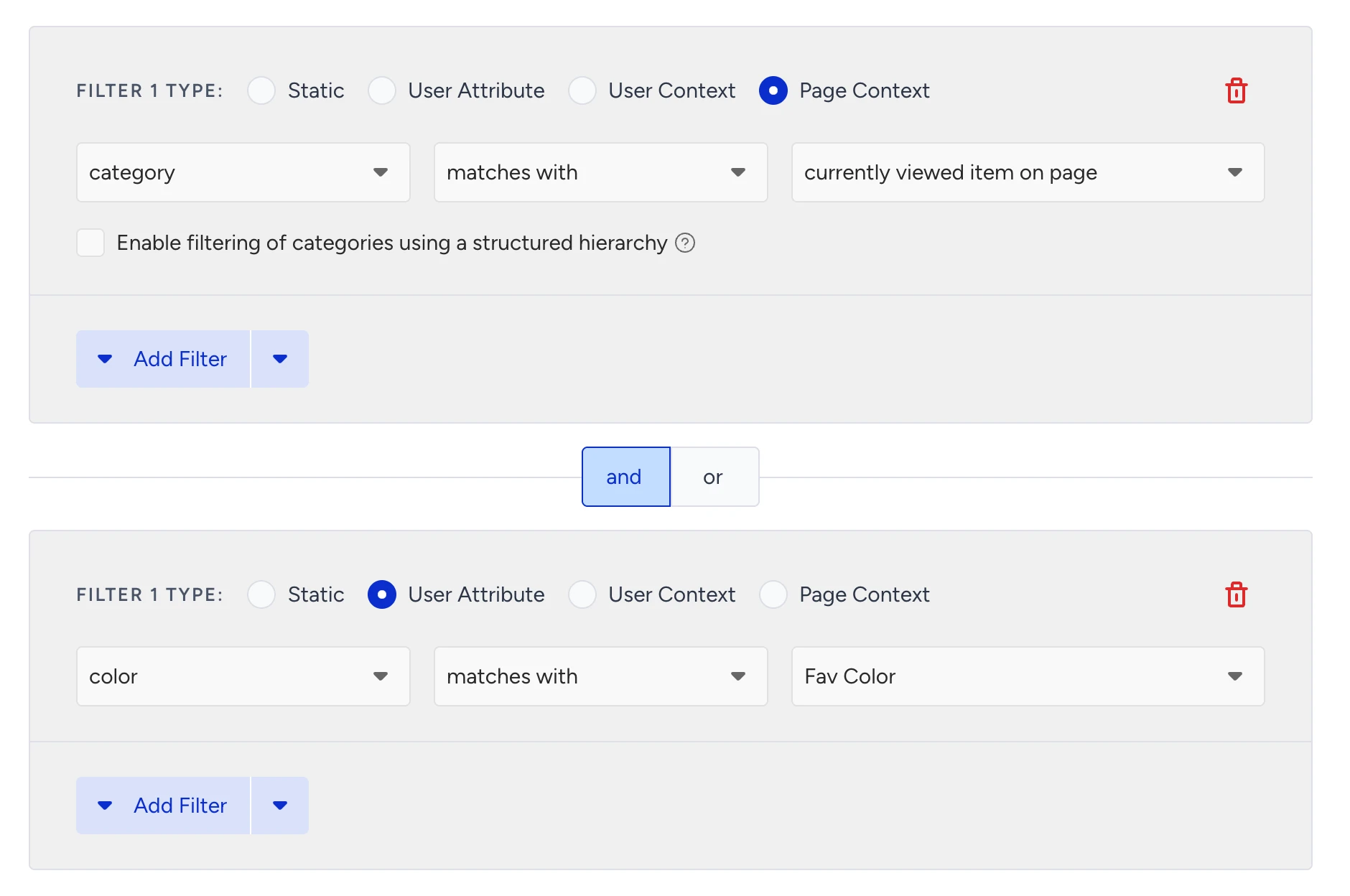This screenshot has height=896, width=1350.
Task: Open the Fav Color dropdown
Action: pos(1028,676)
